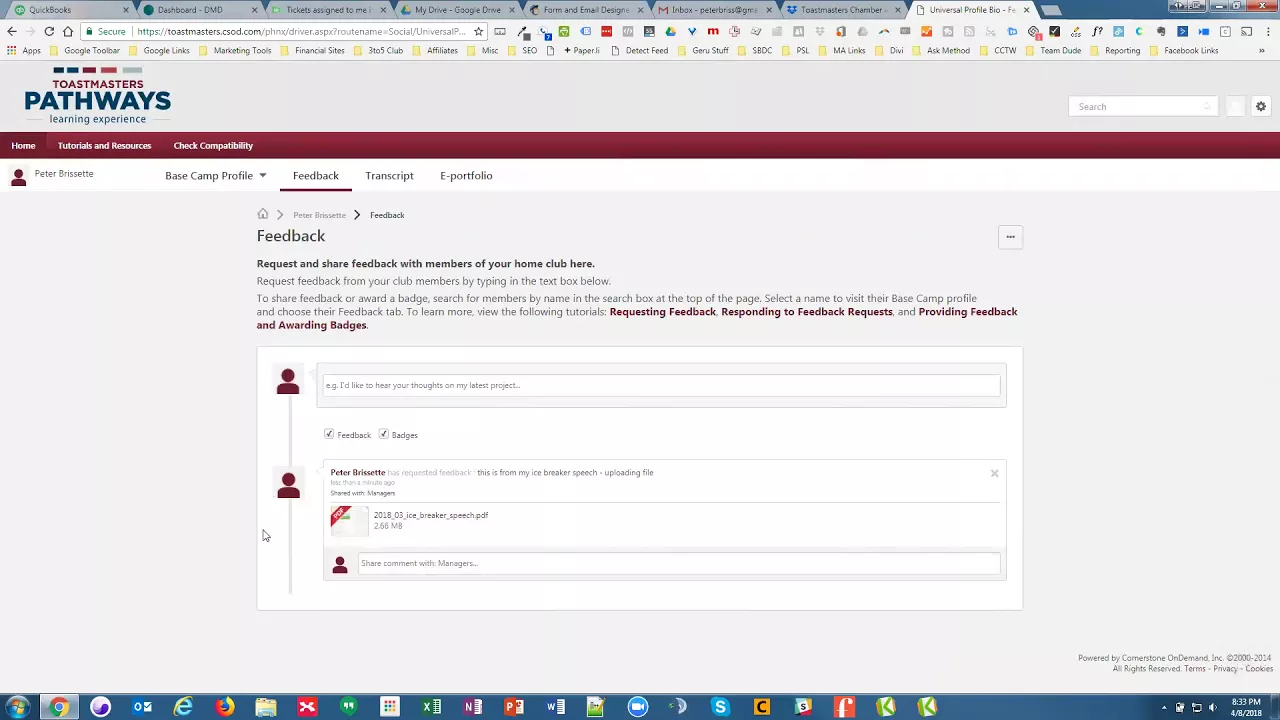Open the Privacy link in footer

(x=1225, y=668)
